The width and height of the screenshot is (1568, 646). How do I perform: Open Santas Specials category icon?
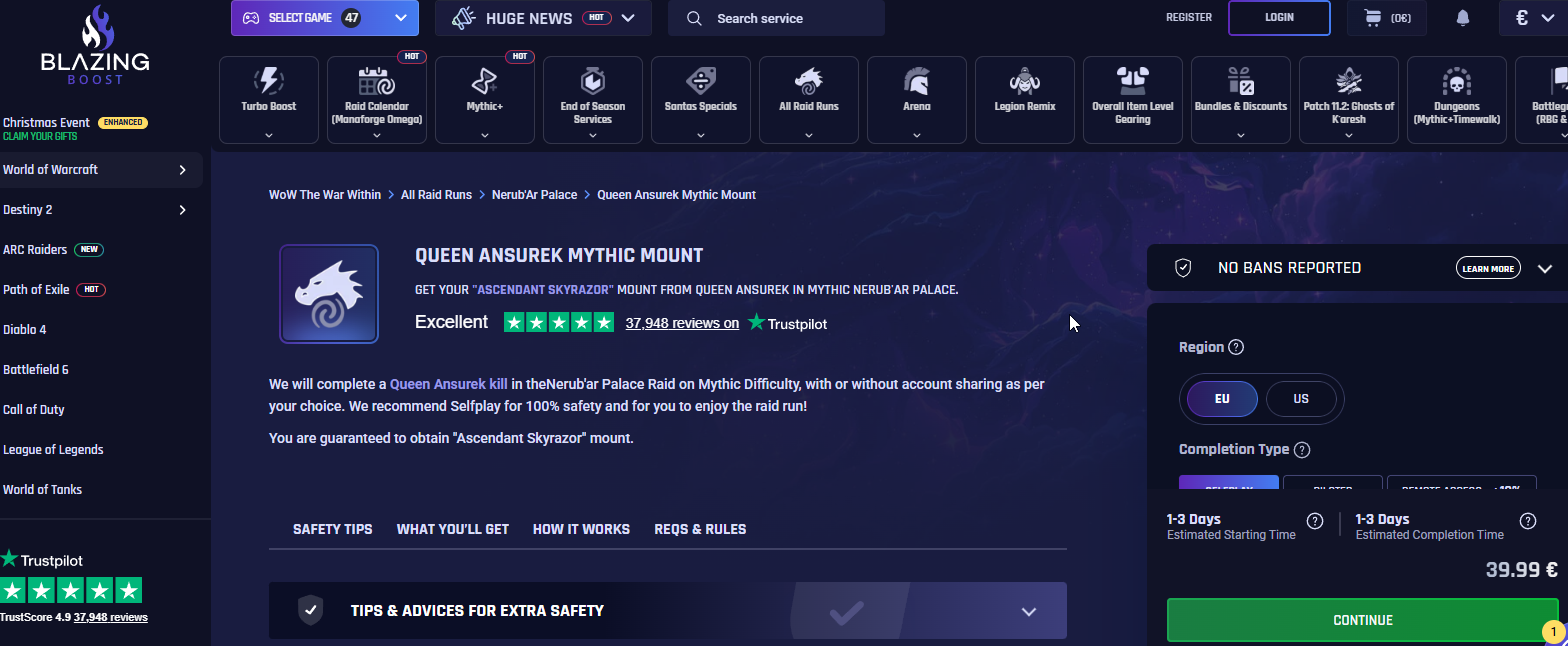(x=701, y=80)
